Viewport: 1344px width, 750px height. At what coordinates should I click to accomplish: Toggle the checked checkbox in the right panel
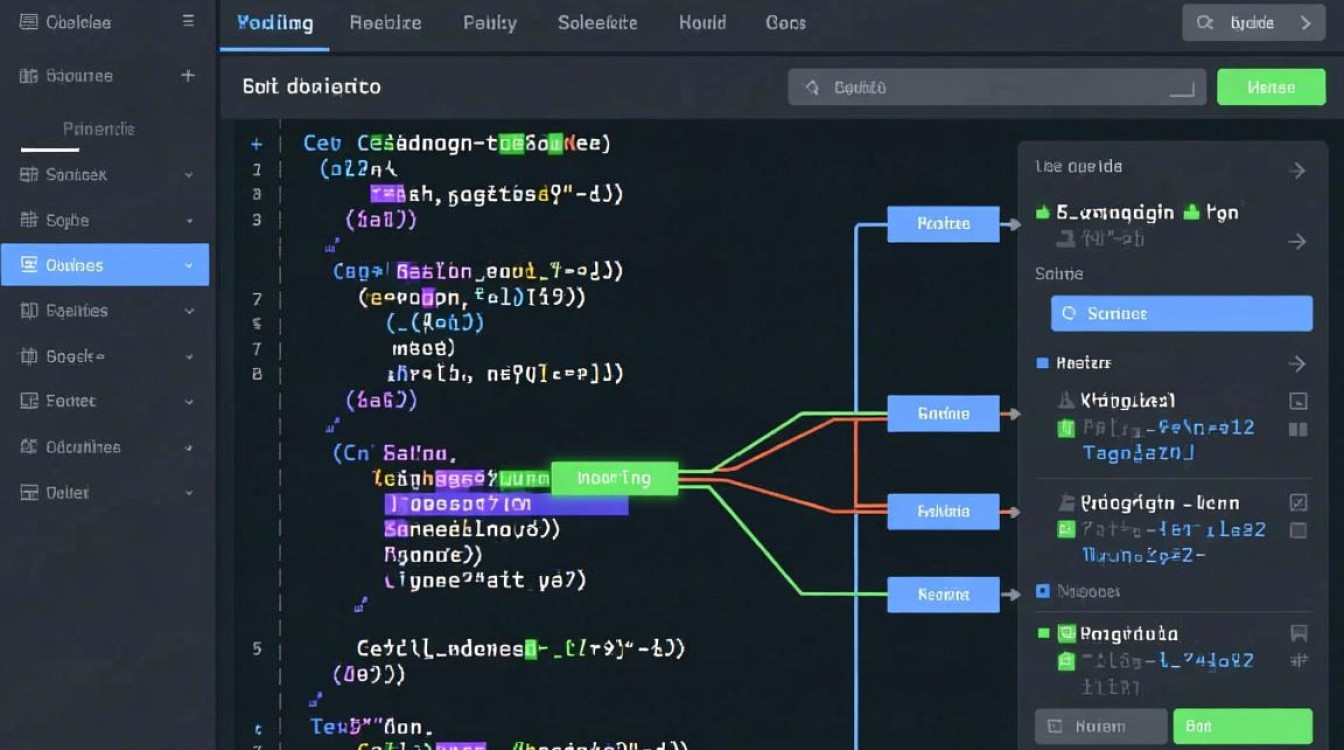point(1298,503)
